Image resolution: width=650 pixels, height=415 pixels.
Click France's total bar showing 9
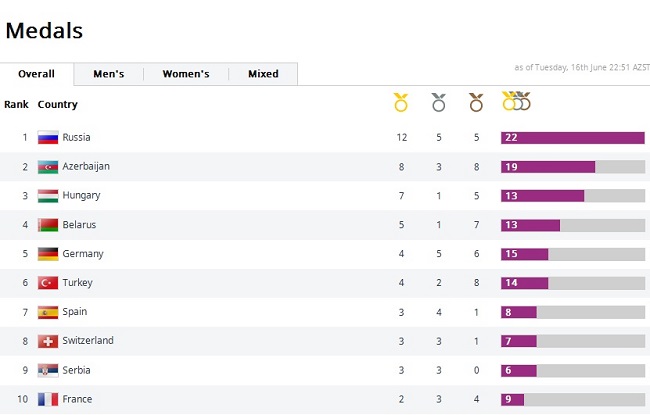point(572,399)
